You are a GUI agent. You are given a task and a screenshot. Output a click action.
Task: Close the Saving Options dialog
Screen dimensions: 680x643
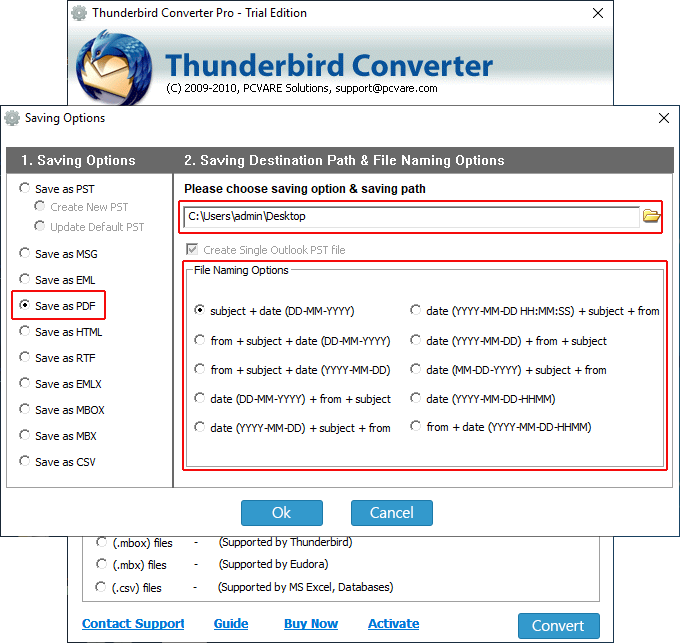point(664,118)
